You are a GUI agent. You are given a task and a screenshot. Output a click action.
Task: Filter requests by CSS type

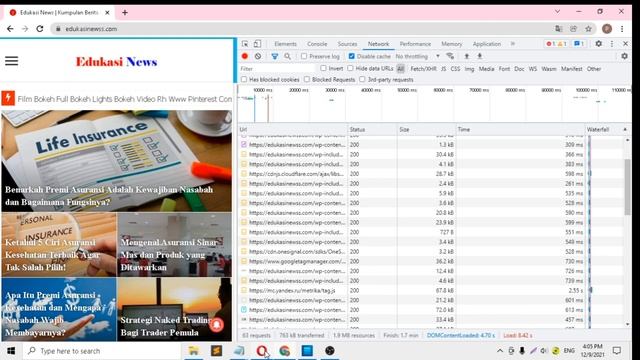click(x=455, y=69)
